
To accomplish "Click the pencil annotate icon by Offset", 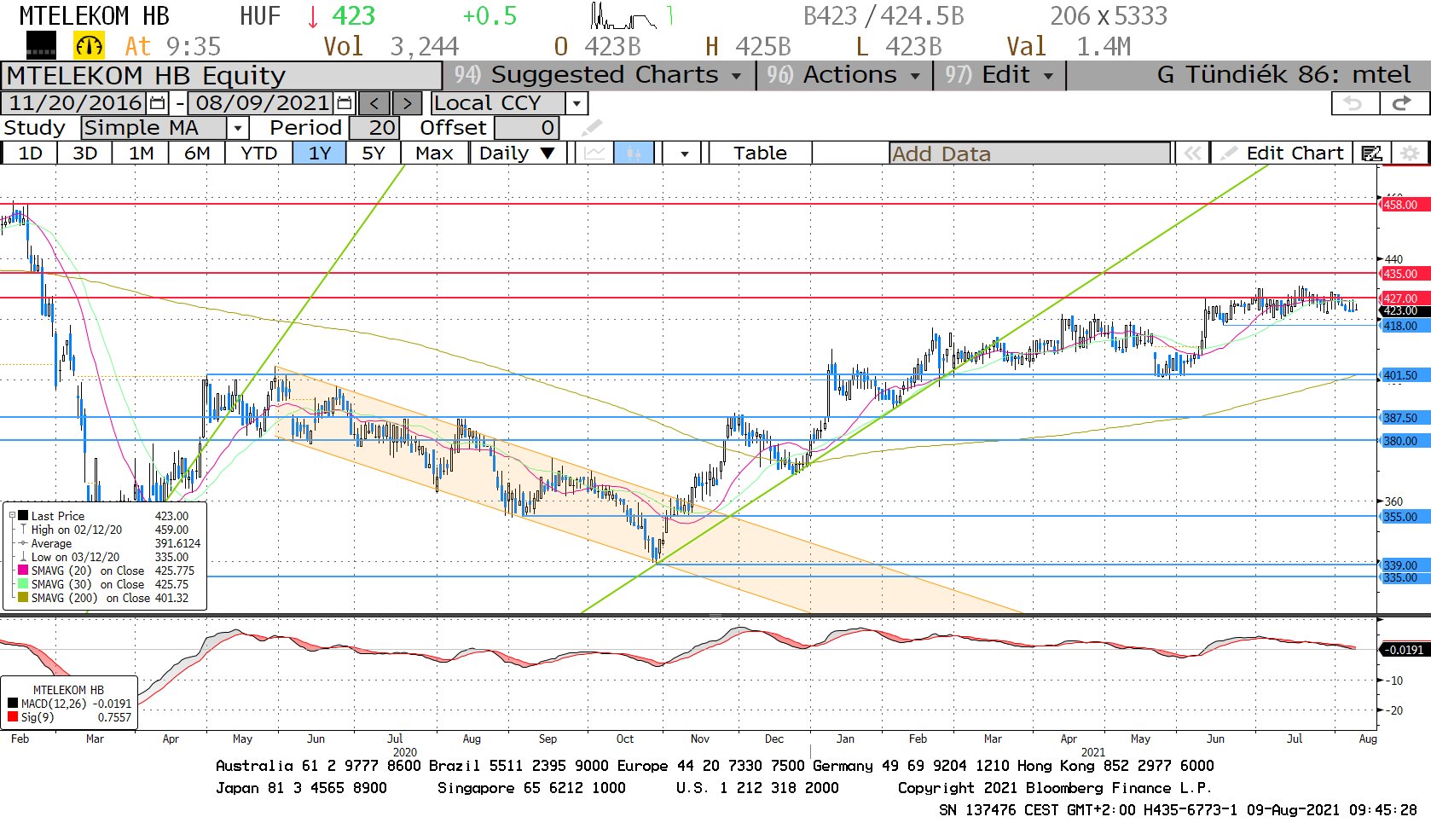I will click(591, 128).
